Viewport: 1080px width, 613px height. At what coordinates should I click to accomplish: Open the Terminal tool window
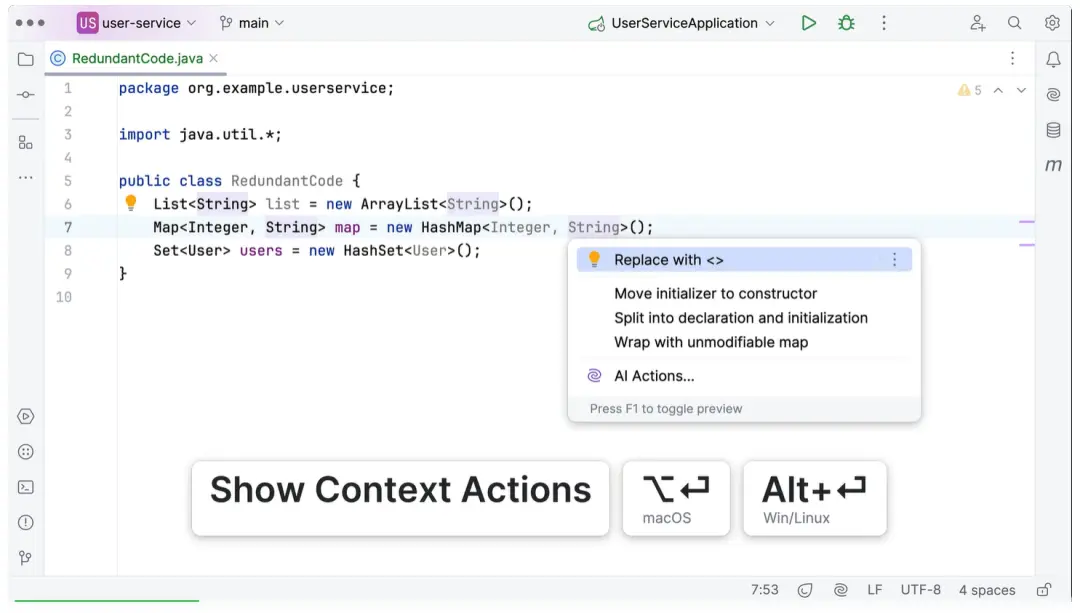pyautogui.click(x=26, y=487)
